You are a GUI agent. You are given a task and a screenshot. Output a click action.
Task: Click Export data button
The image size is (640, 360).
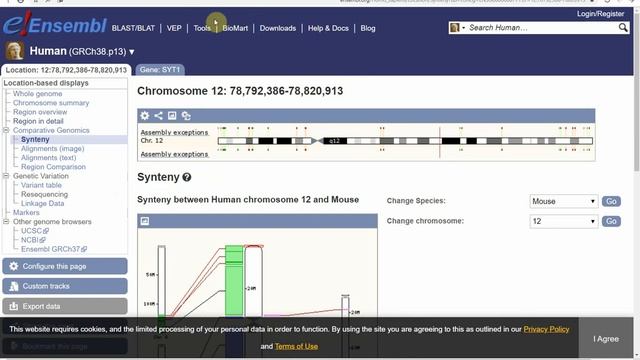coord(65,306)
